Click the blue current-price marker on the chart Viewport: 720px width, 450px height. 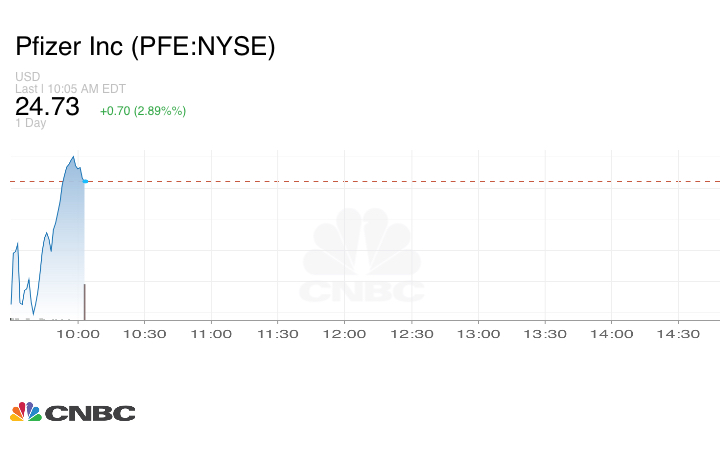[86, 181]
